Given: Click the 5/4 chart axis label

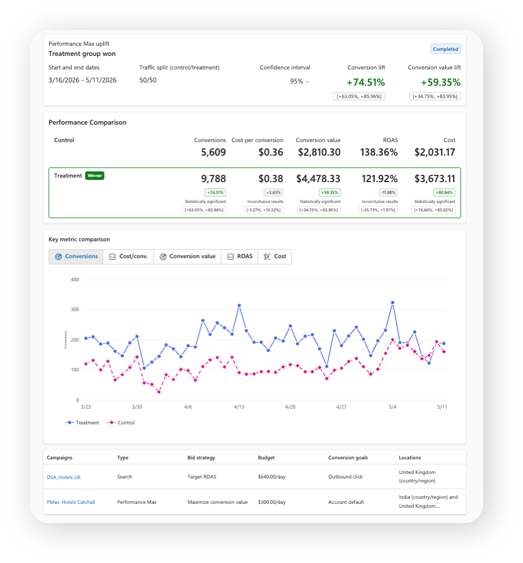Looking at the screenshot, I should (x=393, y=407).
